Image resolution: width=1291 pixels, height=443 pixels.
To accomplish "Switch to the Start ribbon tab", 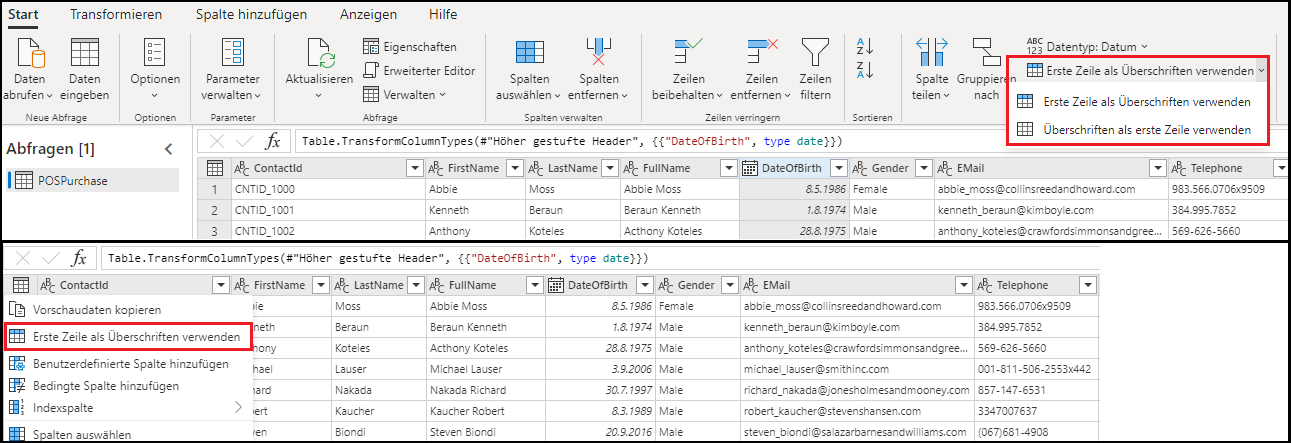I will point(23,14).
